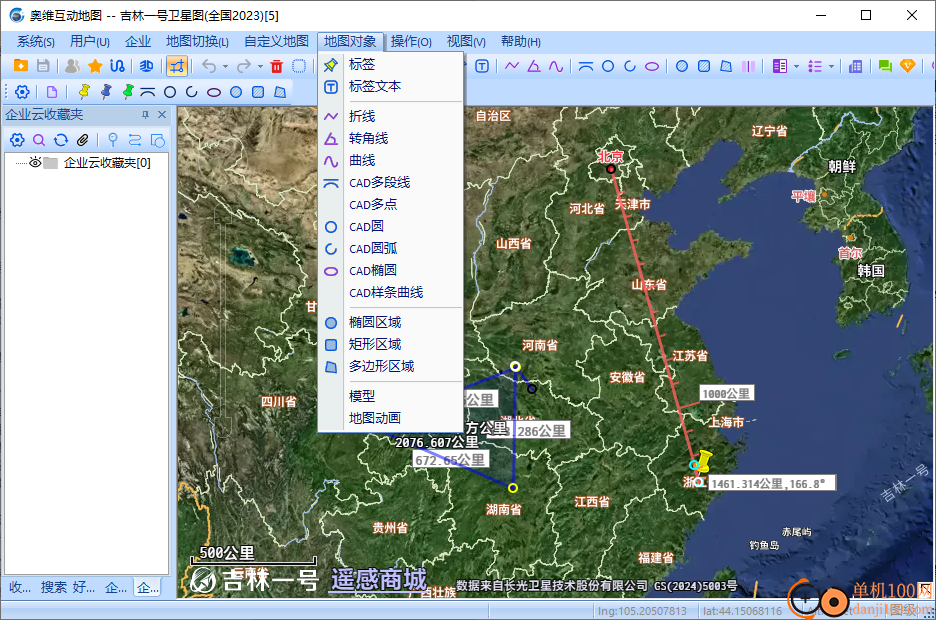Viewport: 936px width, 620px height.
Task: Open the redo history dropdown arrow
Action: click(x=260, y=66)
